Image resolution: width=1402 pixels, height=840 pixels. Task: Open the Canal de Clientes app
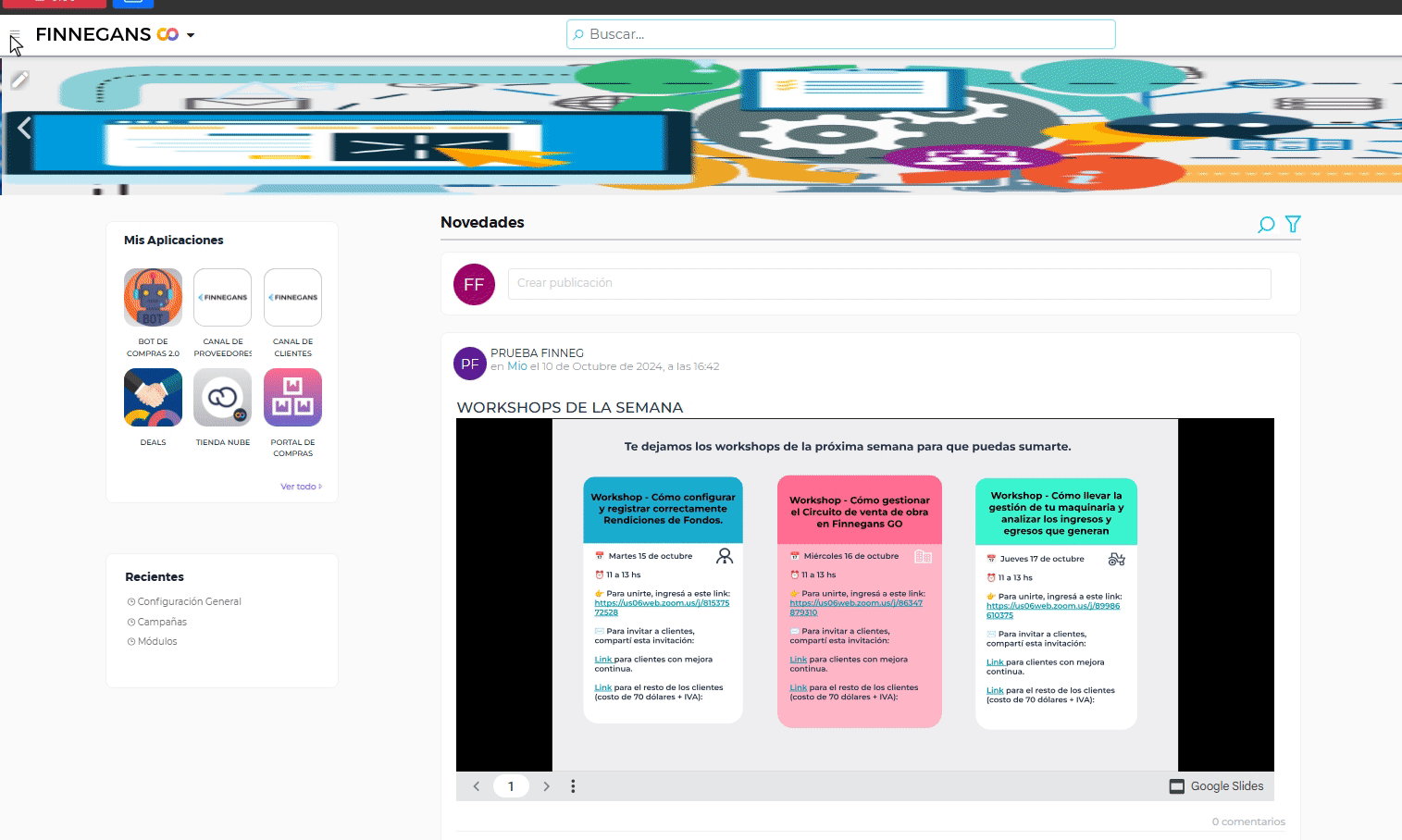[x=292, y=297]
